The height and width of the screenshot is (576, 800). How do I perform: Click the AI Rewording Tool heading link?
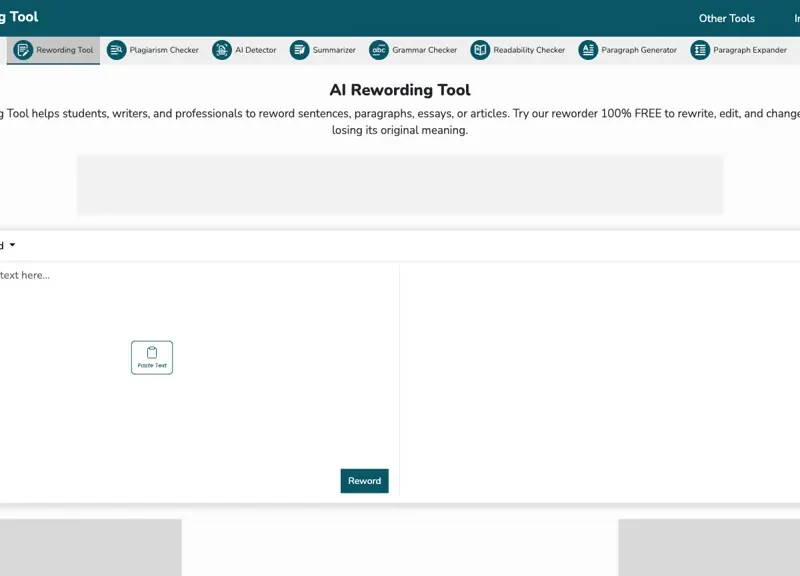click(399, 89)
